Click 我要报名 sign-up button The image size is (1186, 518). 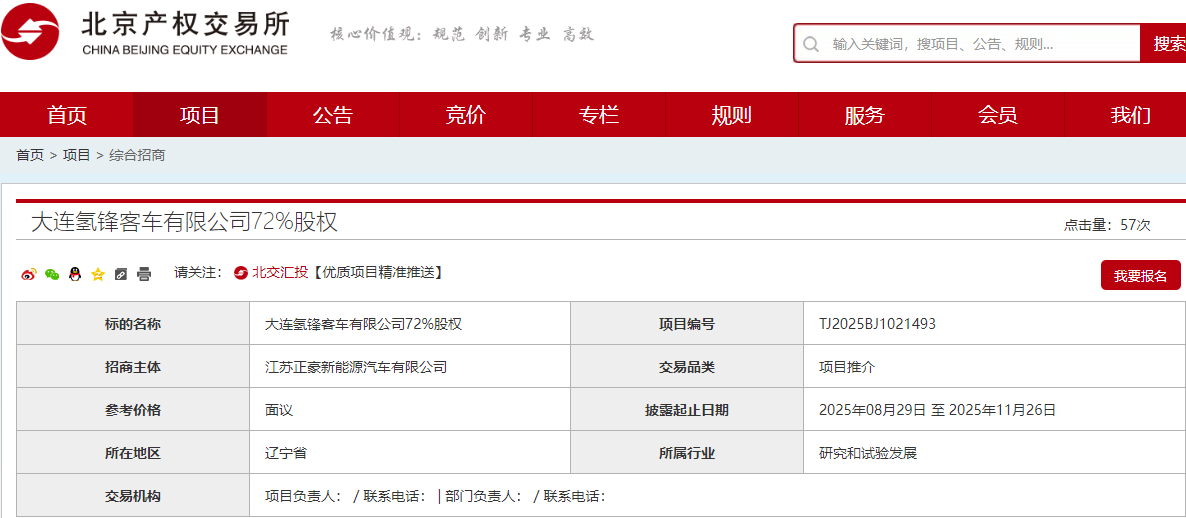[1141, 275]
